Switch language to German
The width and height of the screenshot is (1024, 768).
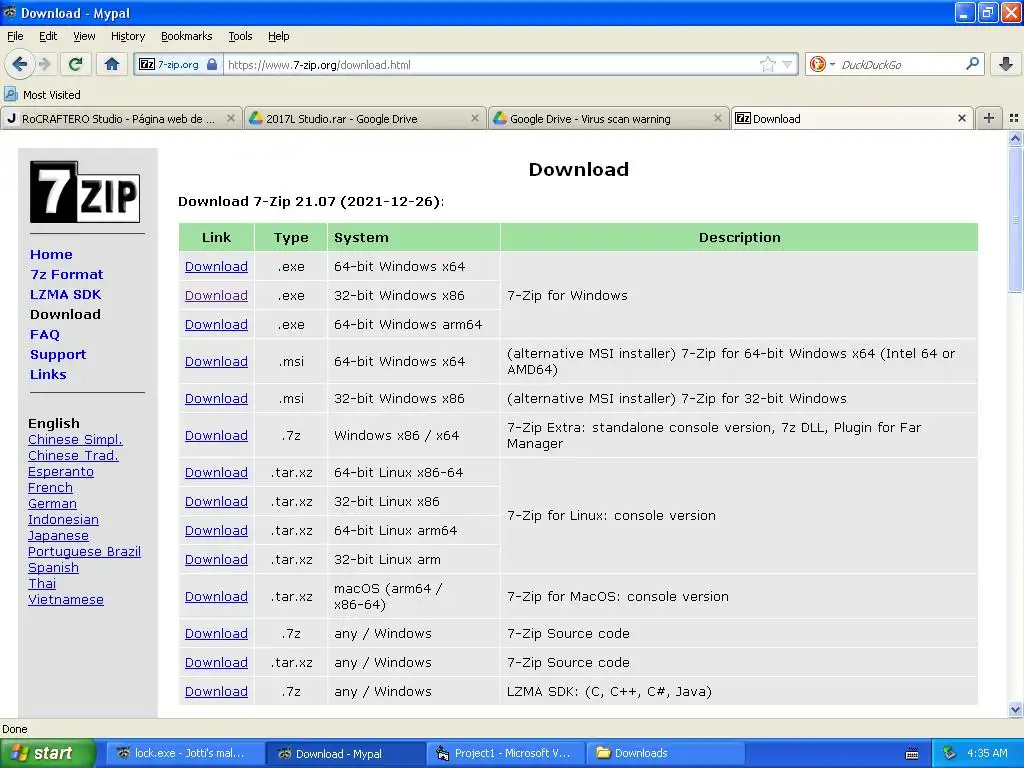pos(52,504)
